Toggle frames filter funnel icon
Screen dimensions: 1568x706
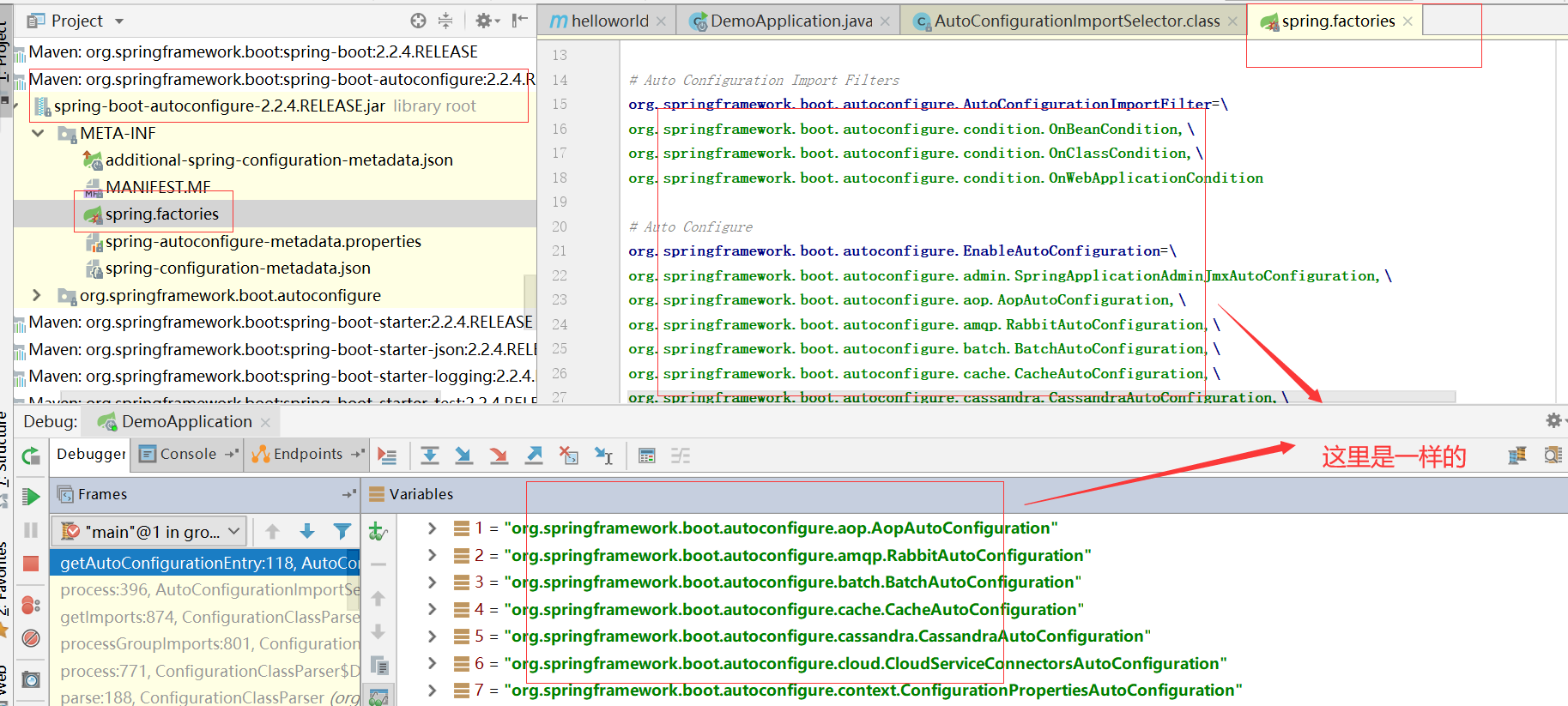point(342,532)
